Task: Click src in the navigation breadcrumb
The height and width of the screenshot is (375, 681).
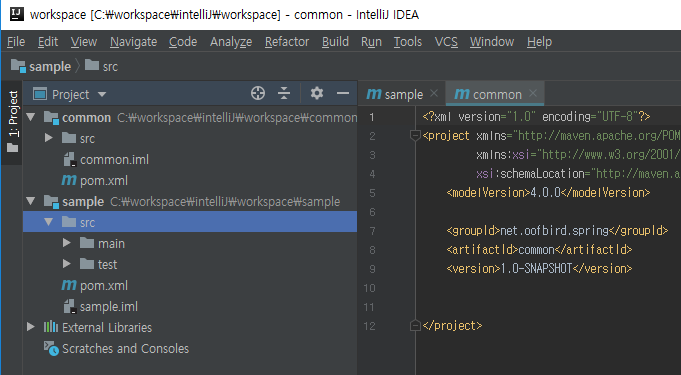Action: 110,66
